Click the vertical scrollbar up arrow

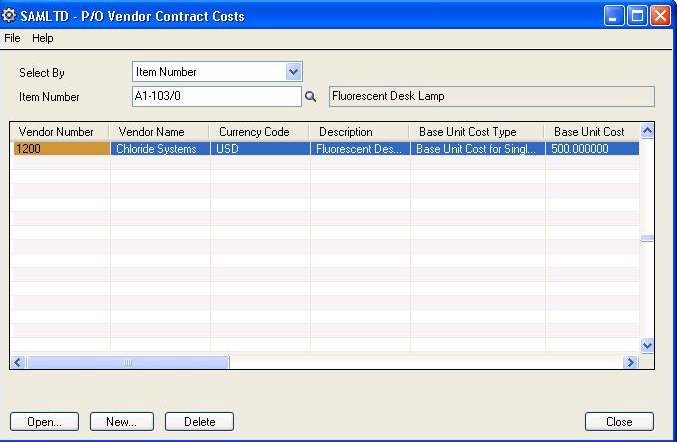[x=647, y=131]
